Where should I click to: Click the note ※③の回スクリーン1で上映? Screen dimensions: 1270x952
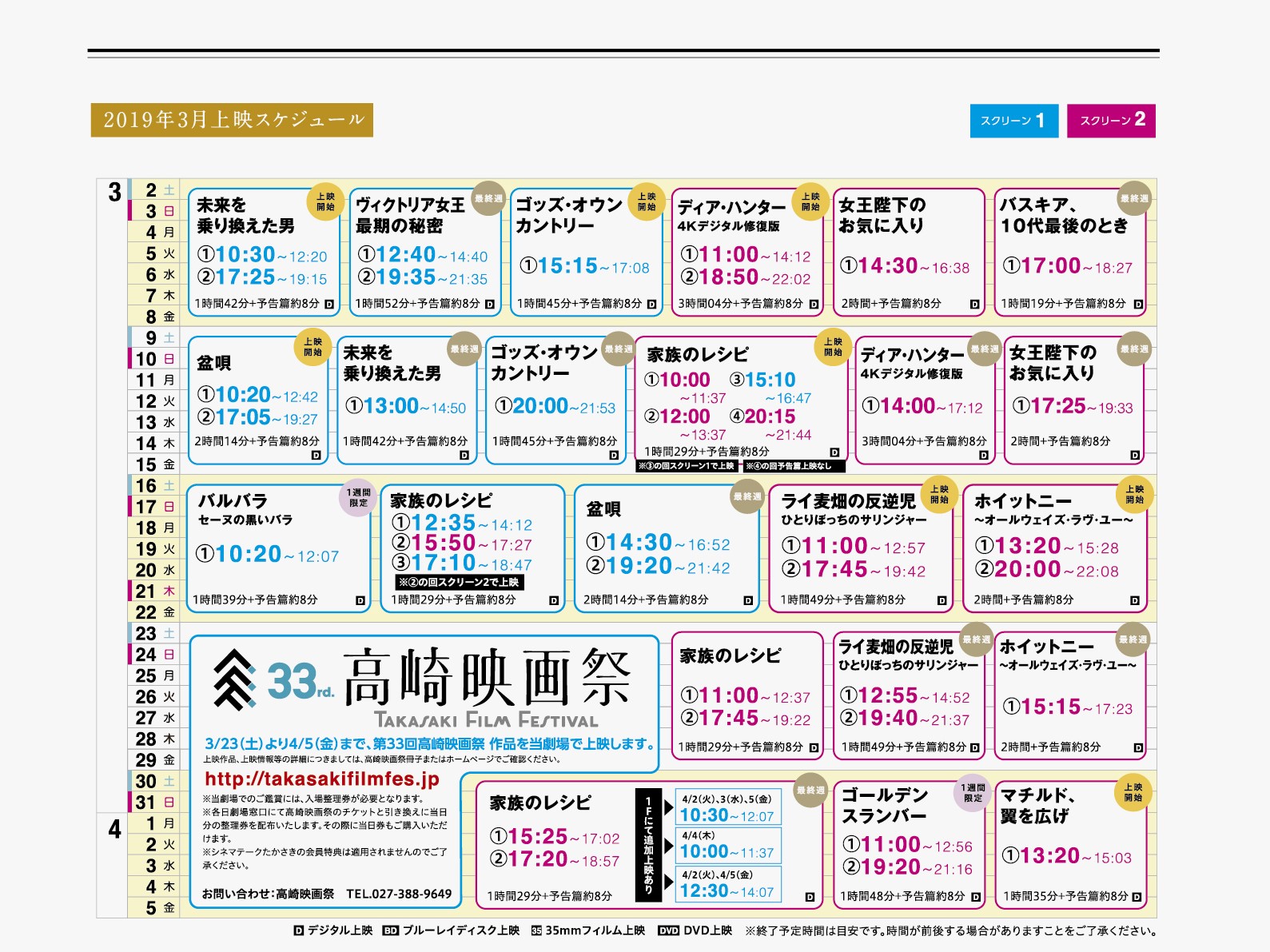(x=687, y=466)
